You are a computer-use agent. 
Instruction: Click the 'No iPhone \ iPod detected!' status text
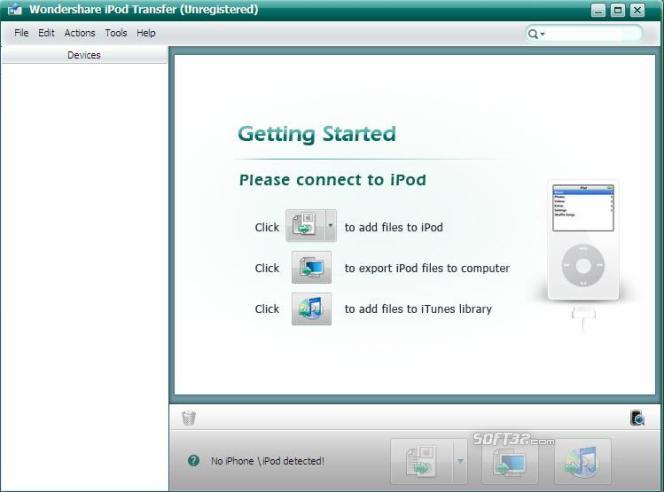268,461
